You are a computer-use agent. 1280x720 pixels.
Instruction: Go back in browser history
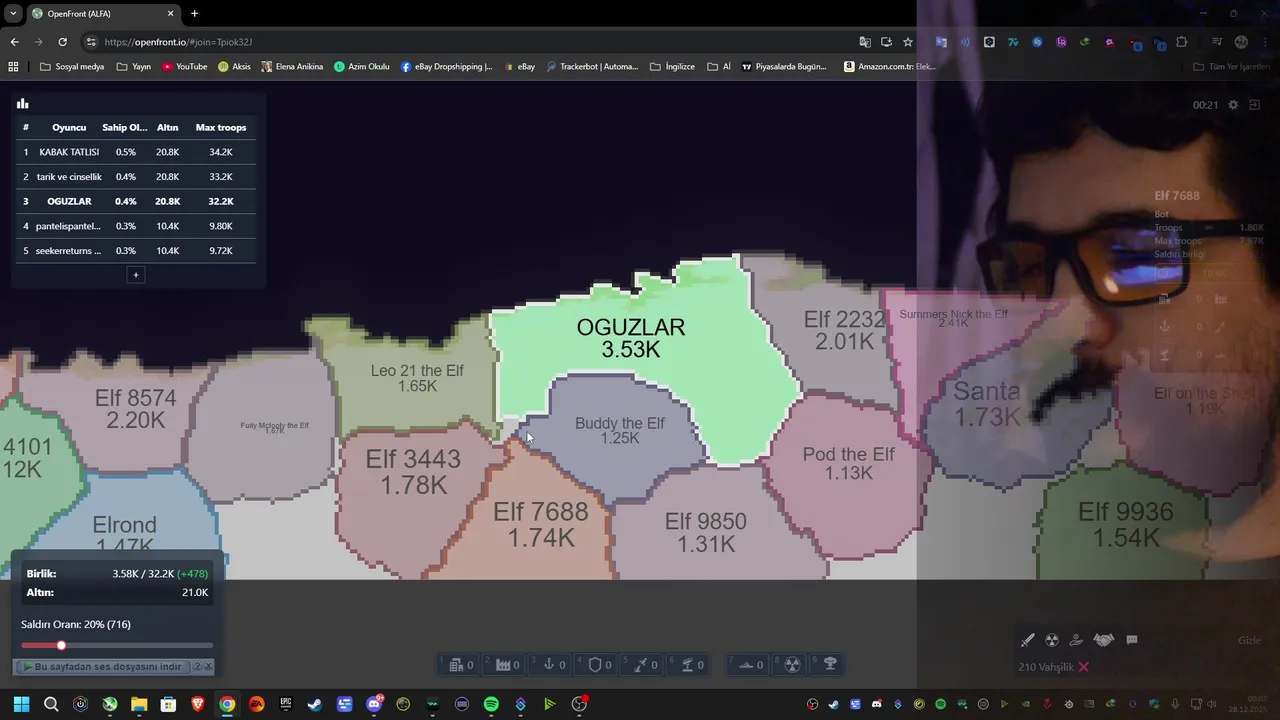(x=14, y=42)
